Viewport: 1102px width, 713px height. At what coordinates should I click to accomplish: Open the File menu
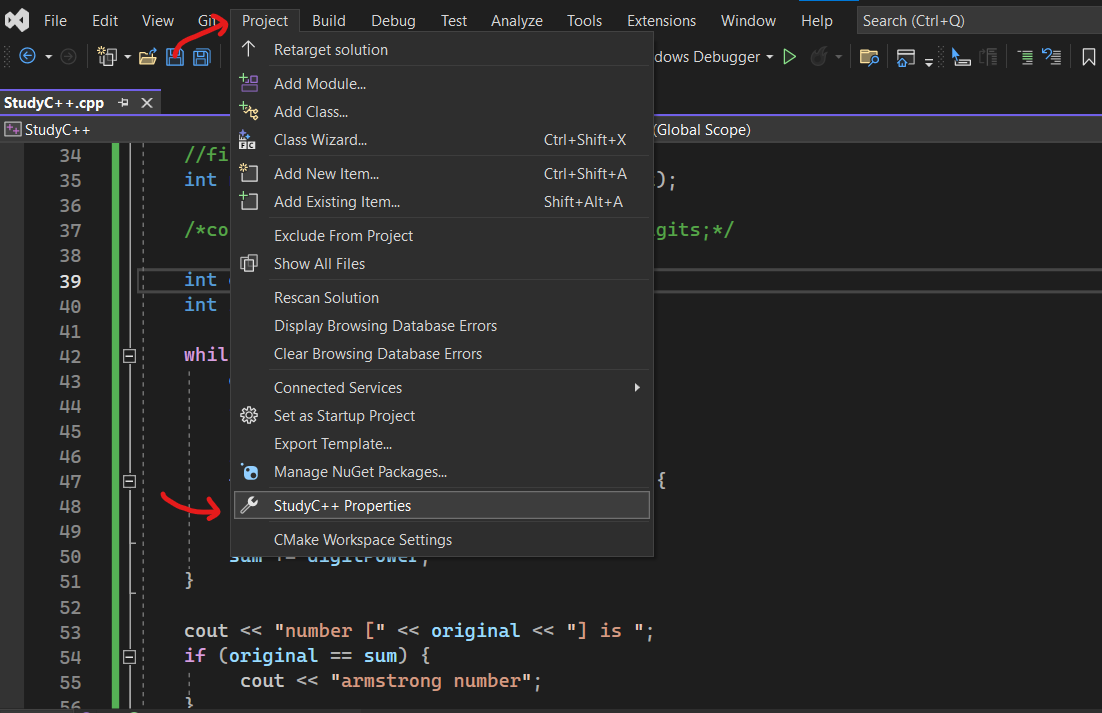tap(55, 21)
